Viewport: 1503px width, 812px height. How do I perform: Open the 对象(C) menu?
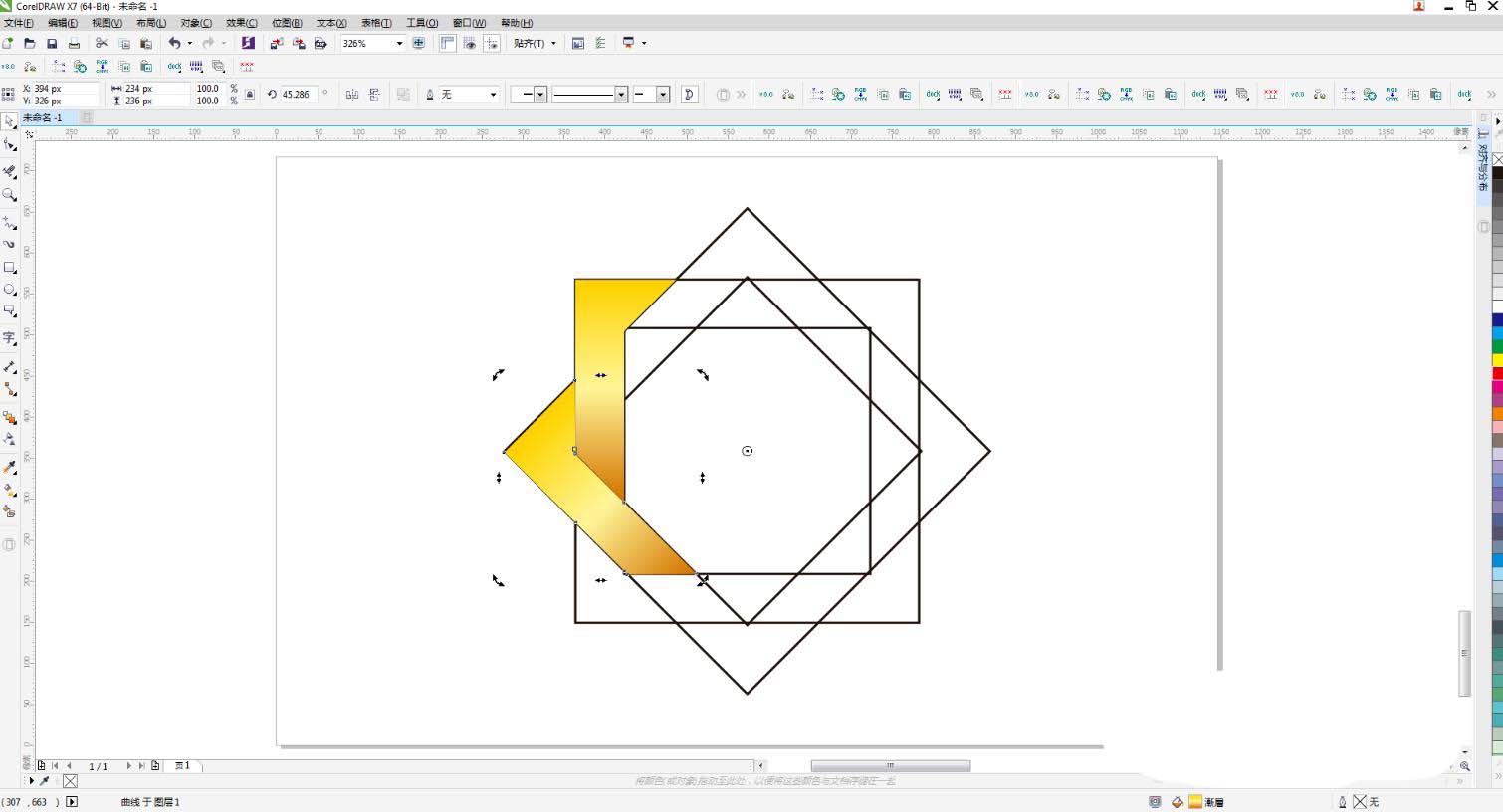coord(196,22)
